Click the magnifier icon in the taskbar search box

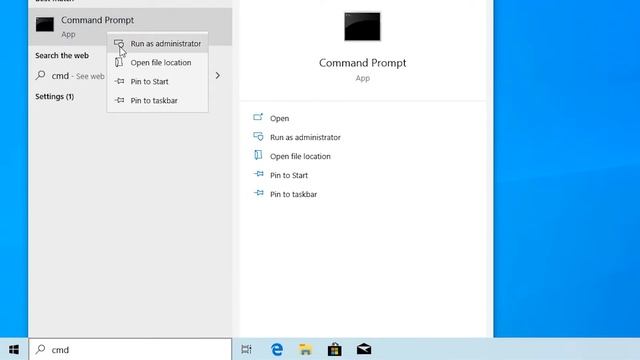pos(40,349)
